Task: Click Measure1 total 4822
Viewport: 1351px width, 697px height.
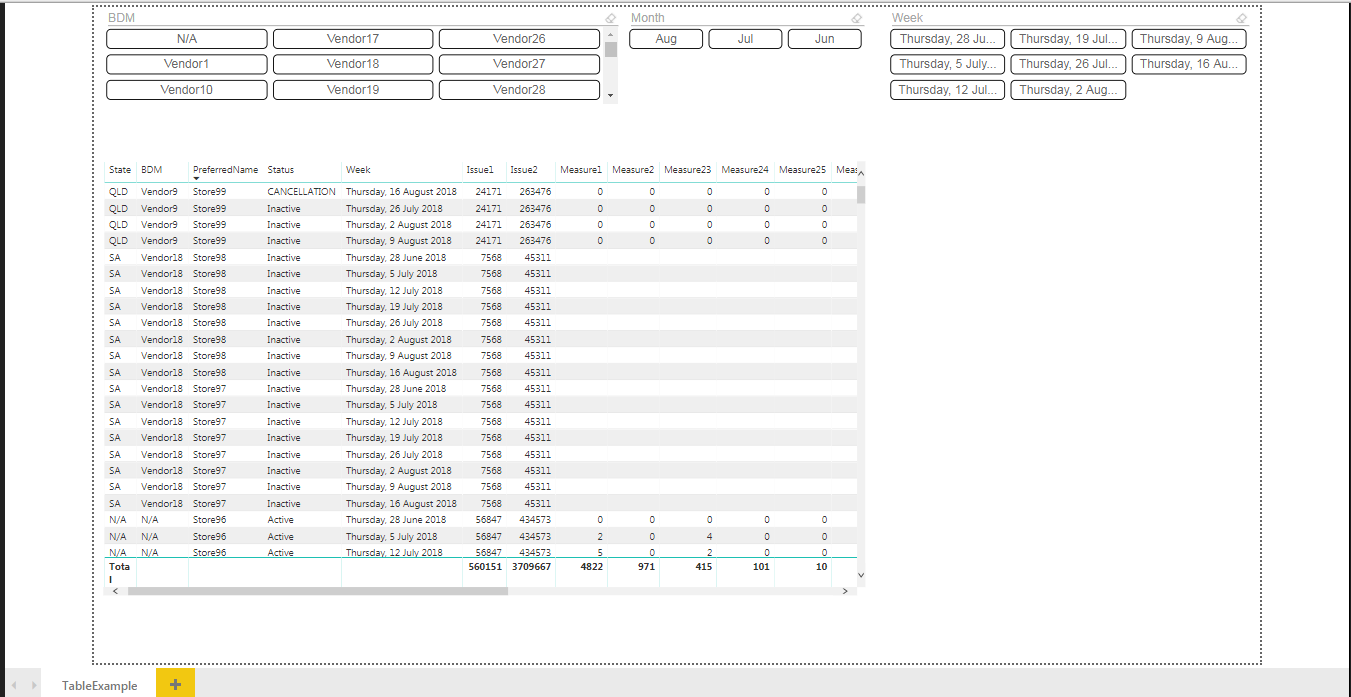Action: (x=590, y=567)
